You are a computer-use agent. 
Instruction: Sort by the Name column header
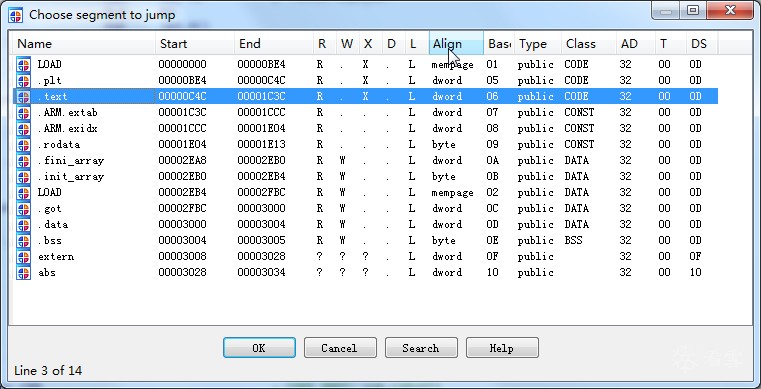83,44
